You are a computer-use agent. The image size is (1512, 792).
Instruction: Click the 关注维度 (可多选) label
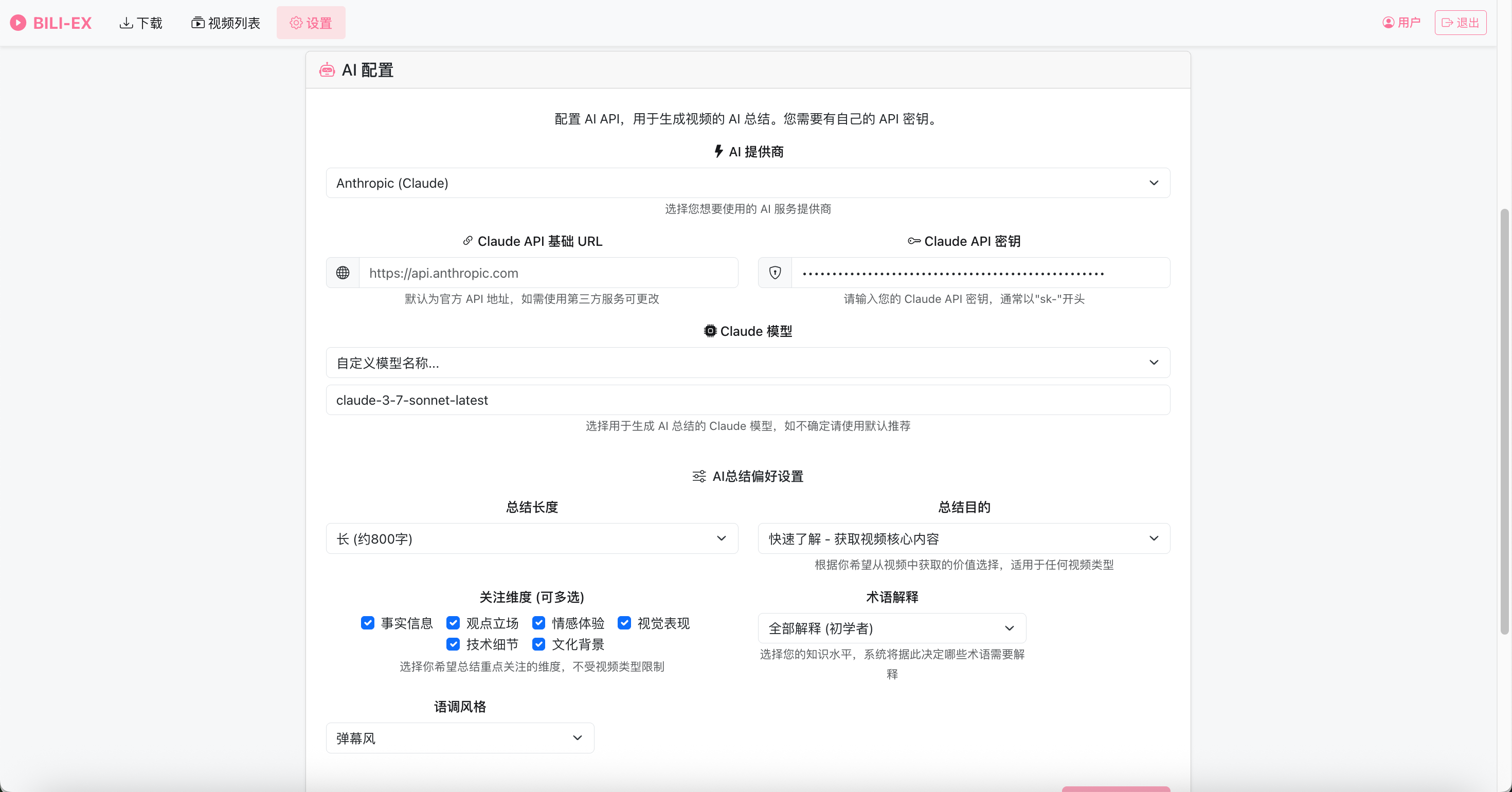point(532,597)
